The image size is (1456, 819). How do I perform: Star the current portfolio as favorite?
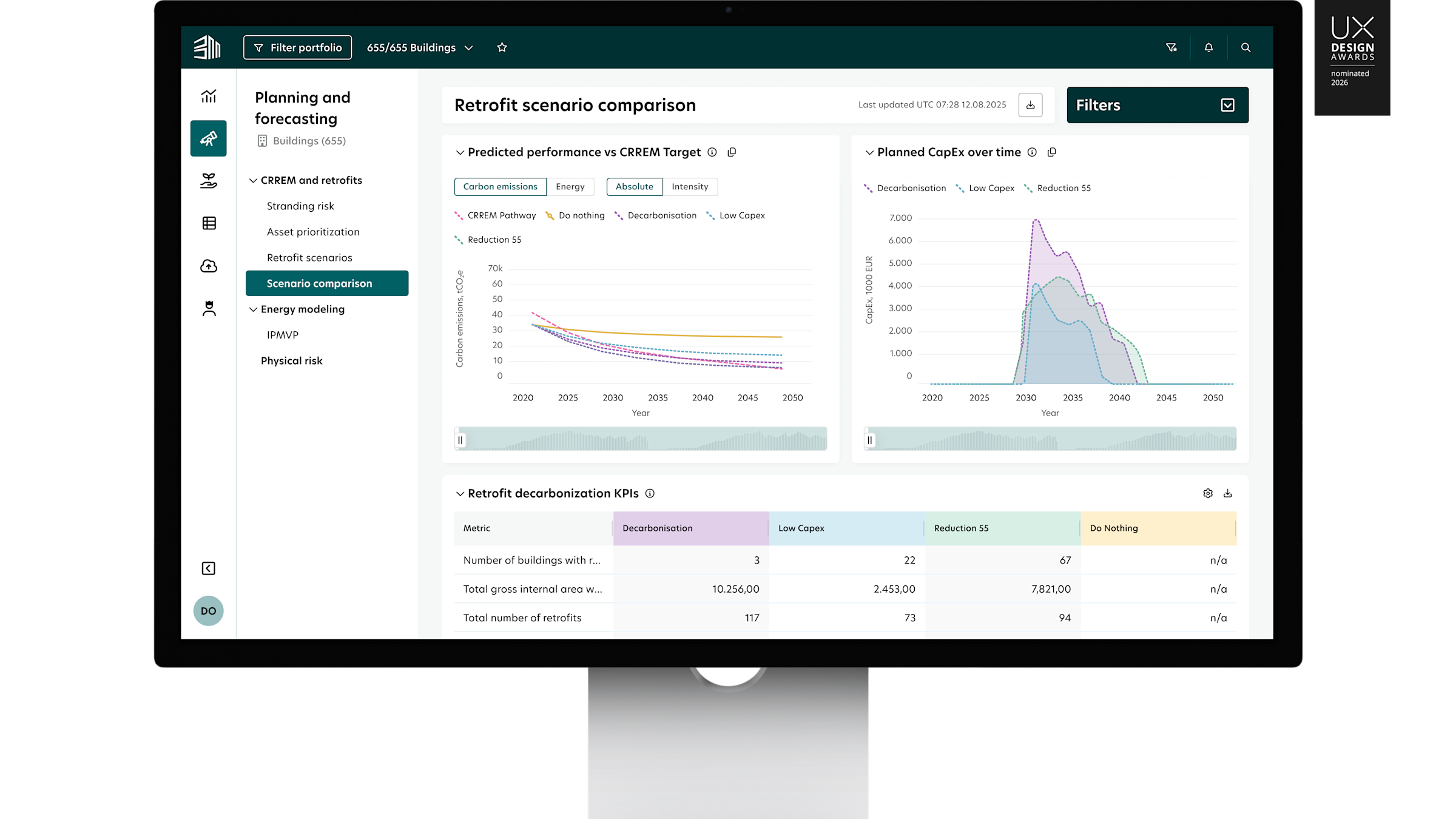pyautogui.click(x=502, y=47)
